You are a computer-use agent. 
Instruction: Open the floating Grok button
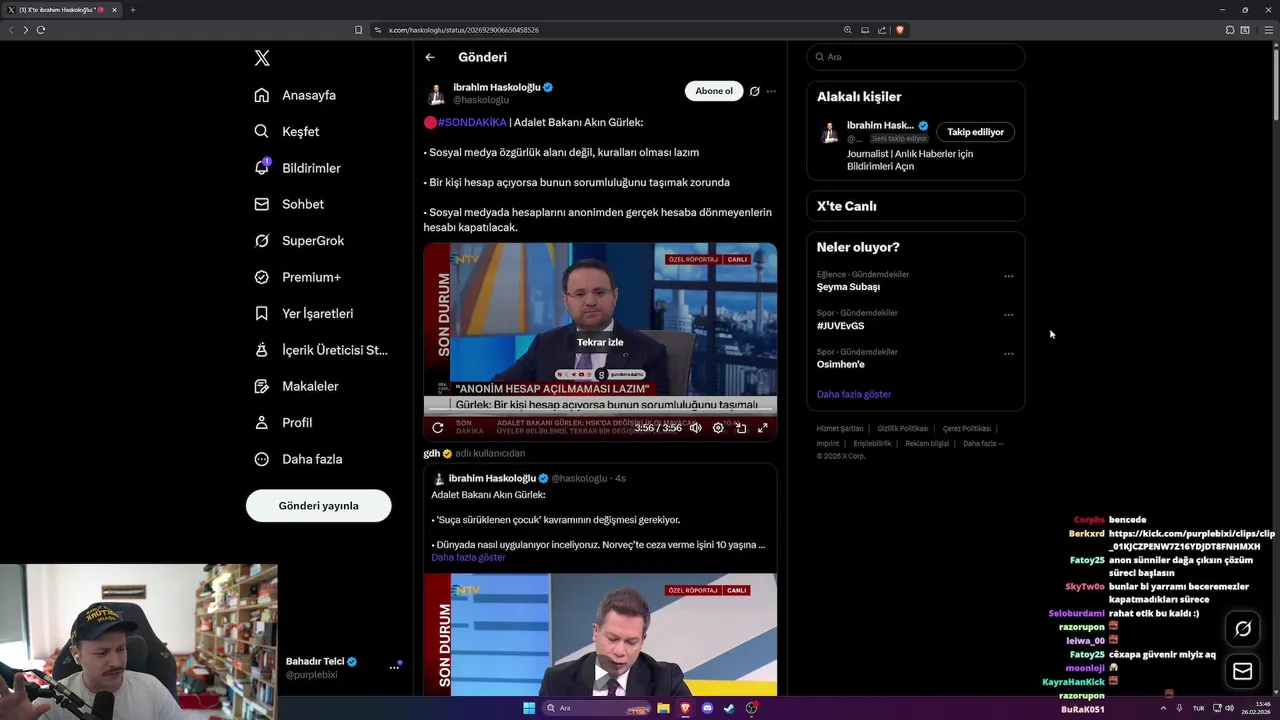(x=1243, y=629)
